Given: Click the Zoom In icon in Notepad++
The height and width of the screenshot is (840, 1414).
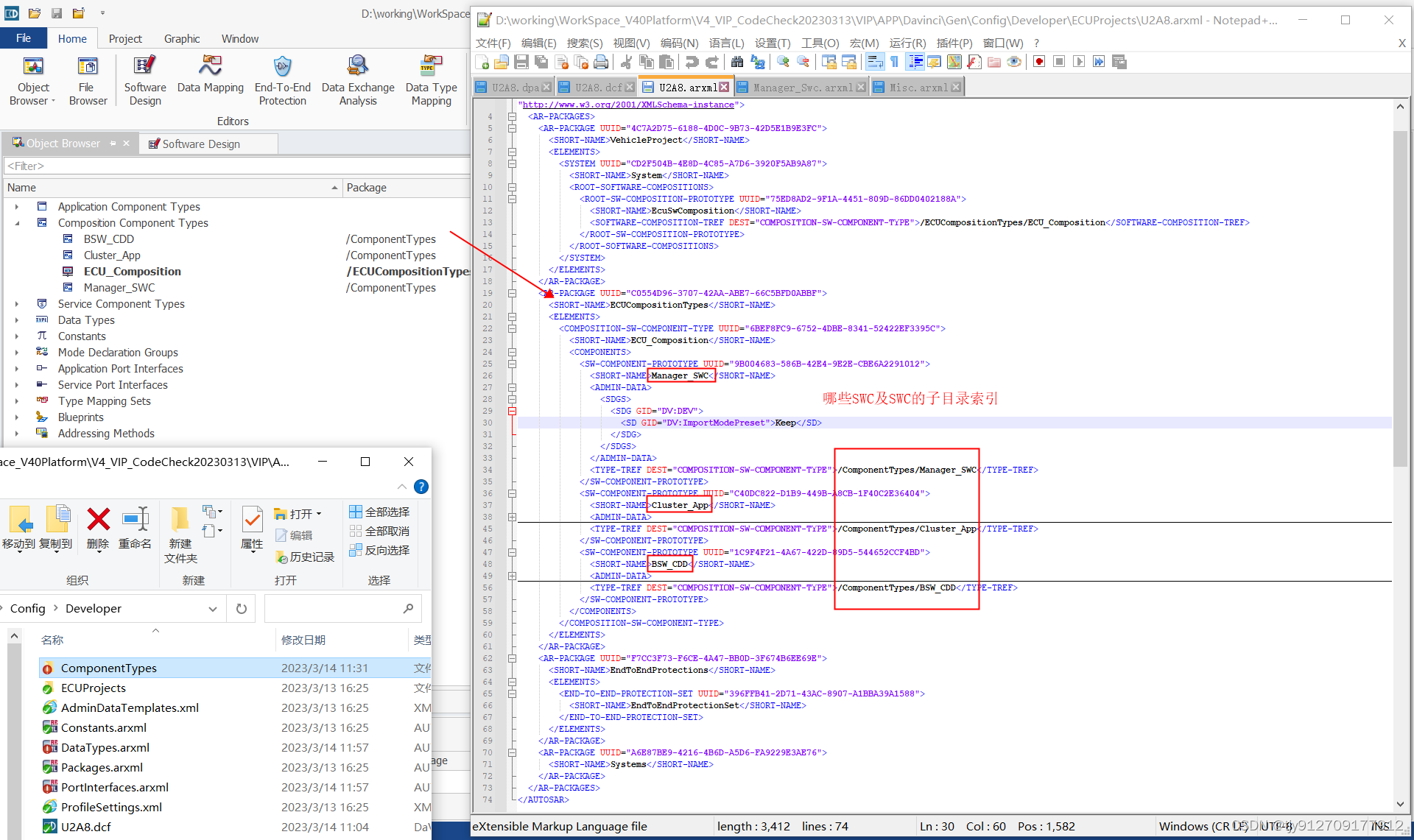Looking at the screenshot, I should coord(782,62).
